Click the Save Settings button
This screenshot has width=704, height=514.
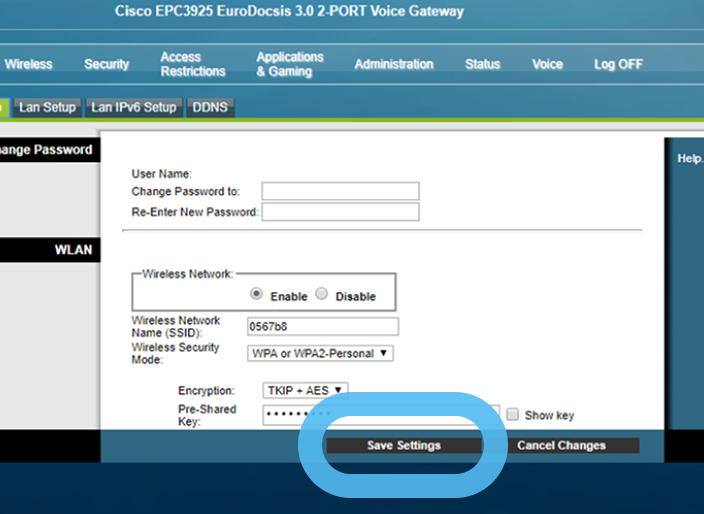pos(403,445)
